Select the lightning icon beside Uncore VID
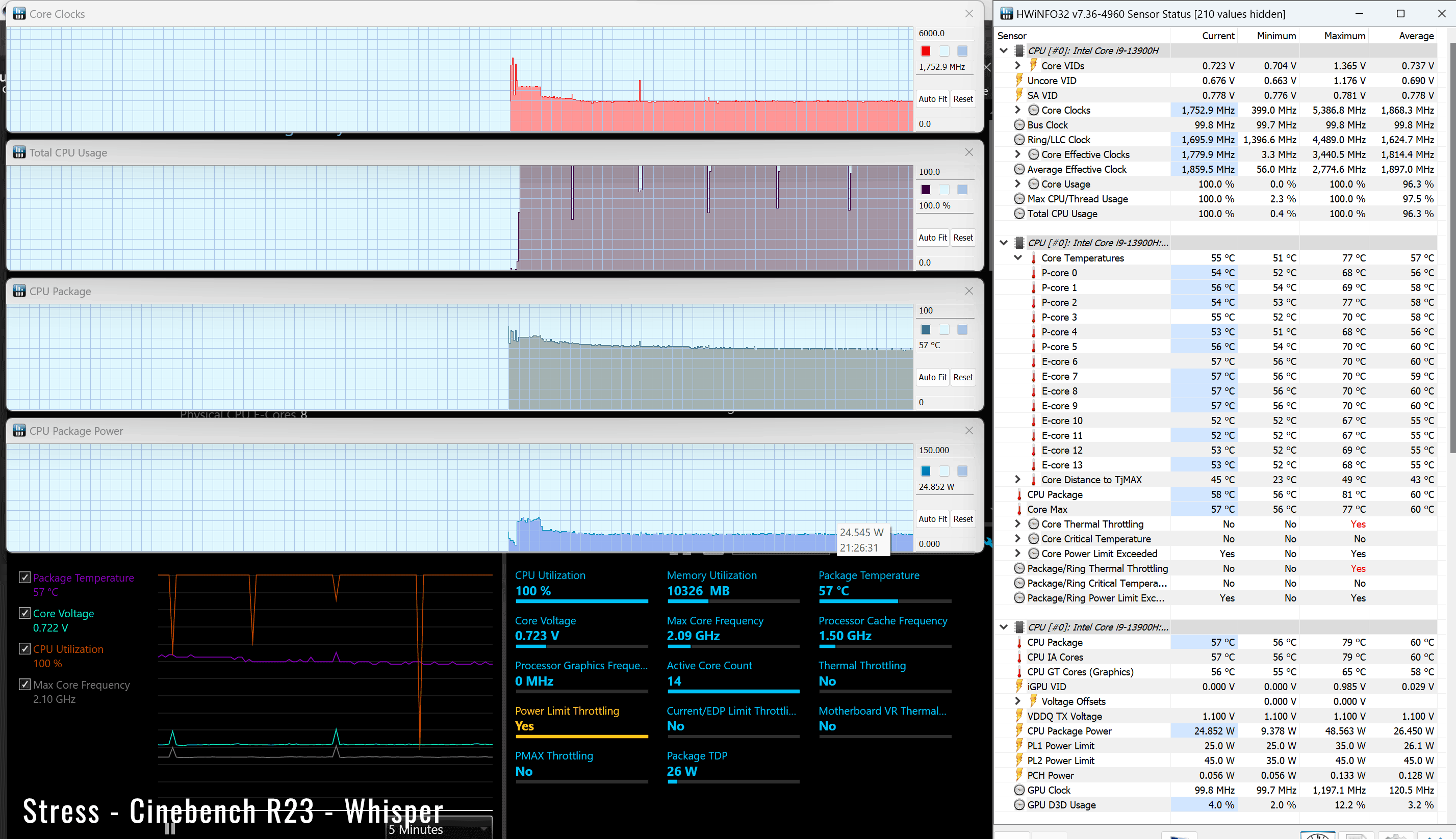Image resolution: width=1456 pixels, height=839 pixels. coord(1019,80)
